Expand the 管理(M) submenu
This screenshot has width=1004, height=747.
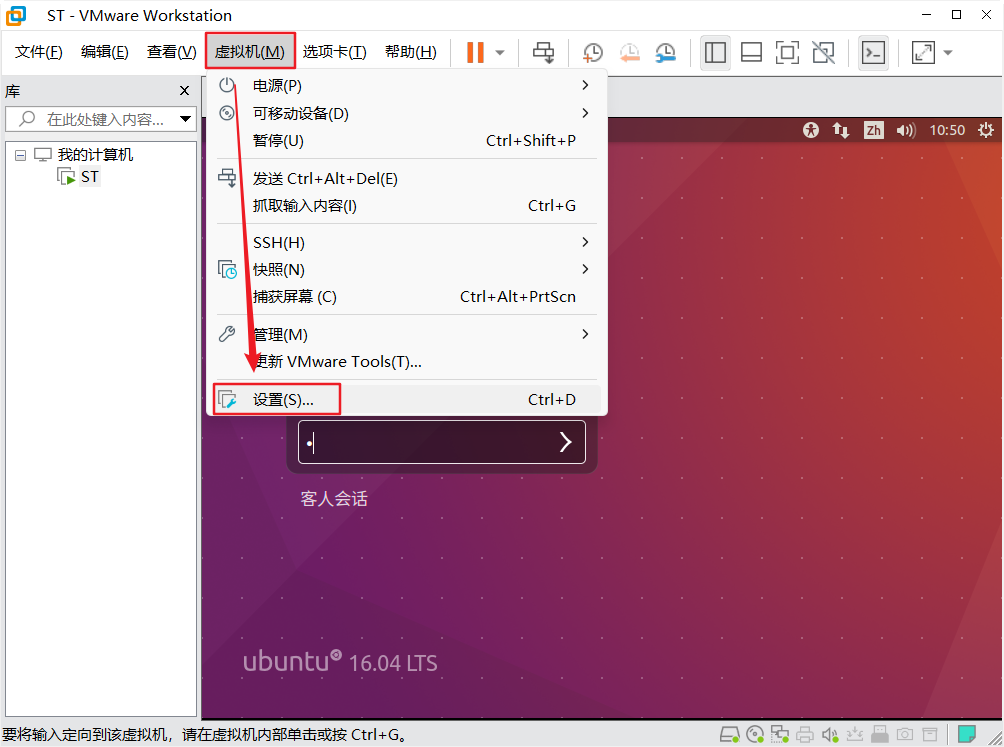pos(407,334)
